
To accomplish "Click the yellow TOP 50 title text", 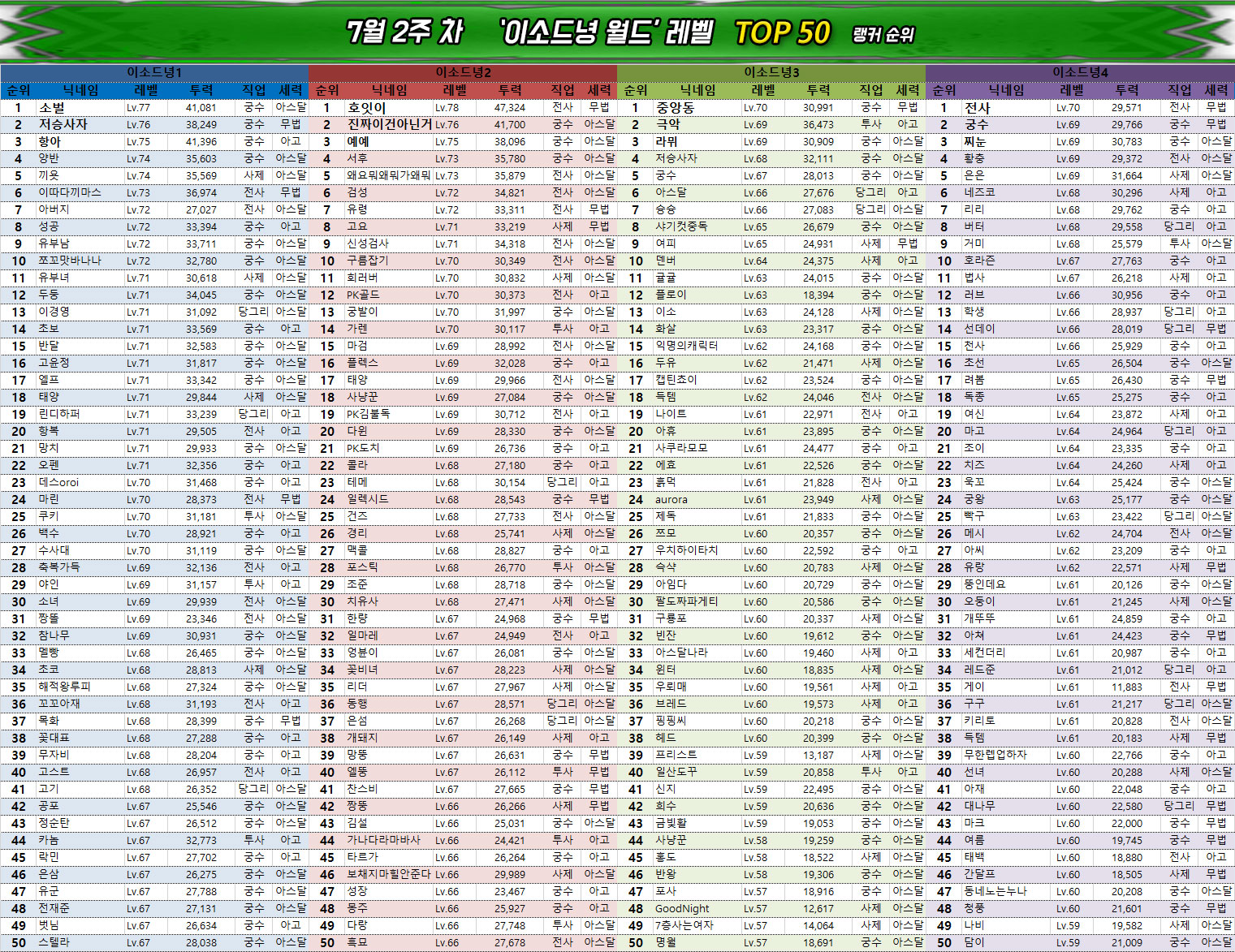I will (782, 33).
